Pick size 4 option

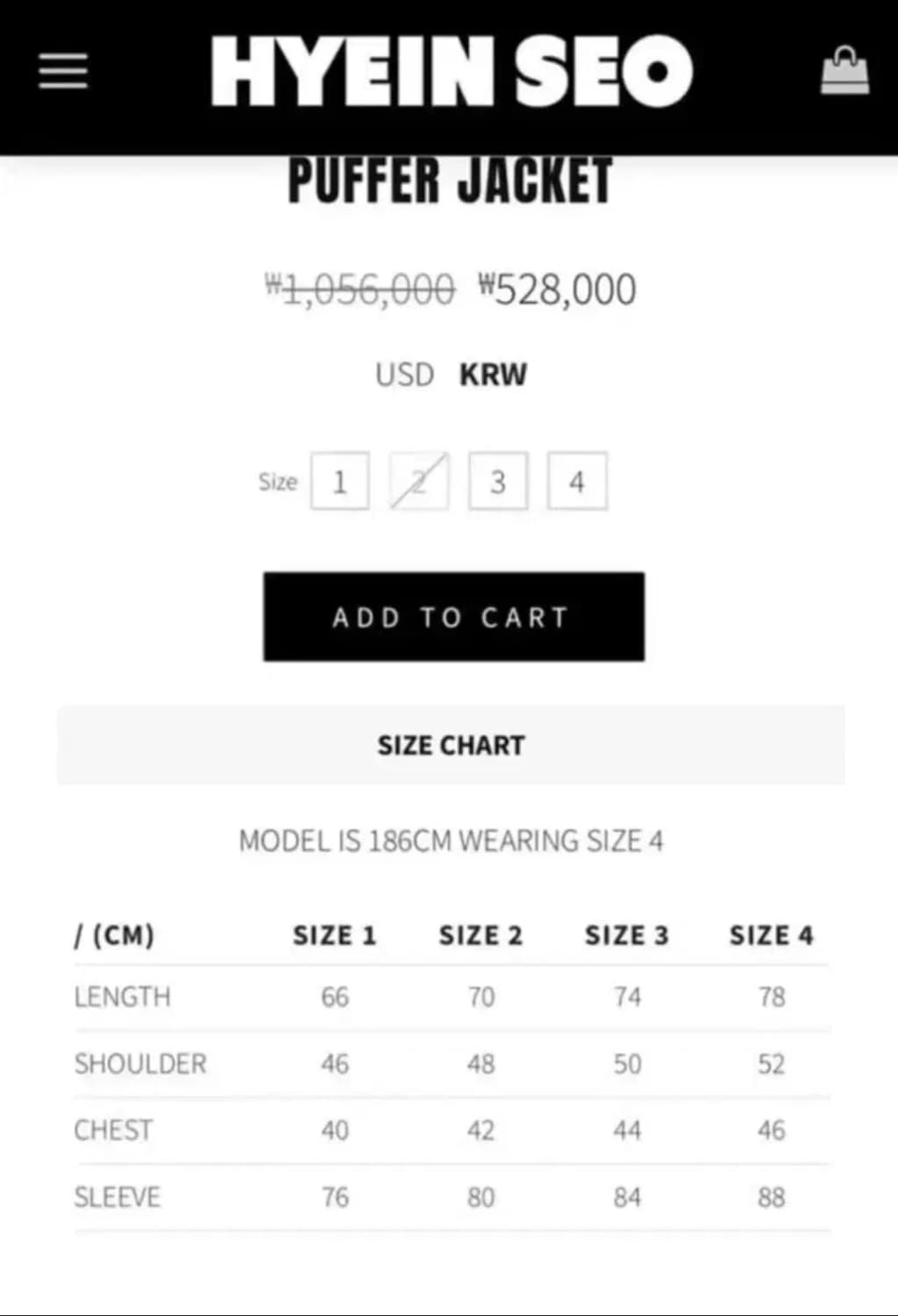[x=577, y=481]
